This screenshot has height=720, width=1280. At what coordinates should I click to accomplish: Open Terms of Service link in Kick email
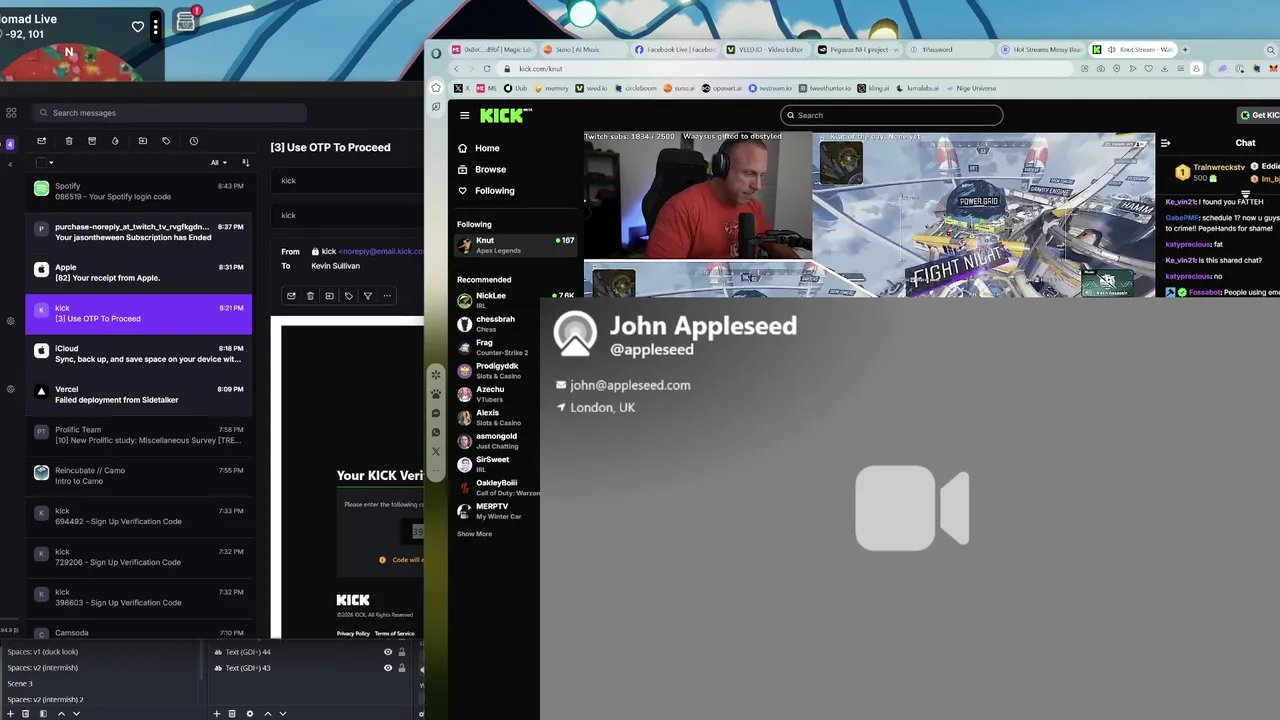pyautogui.click(x=394, y=634)
